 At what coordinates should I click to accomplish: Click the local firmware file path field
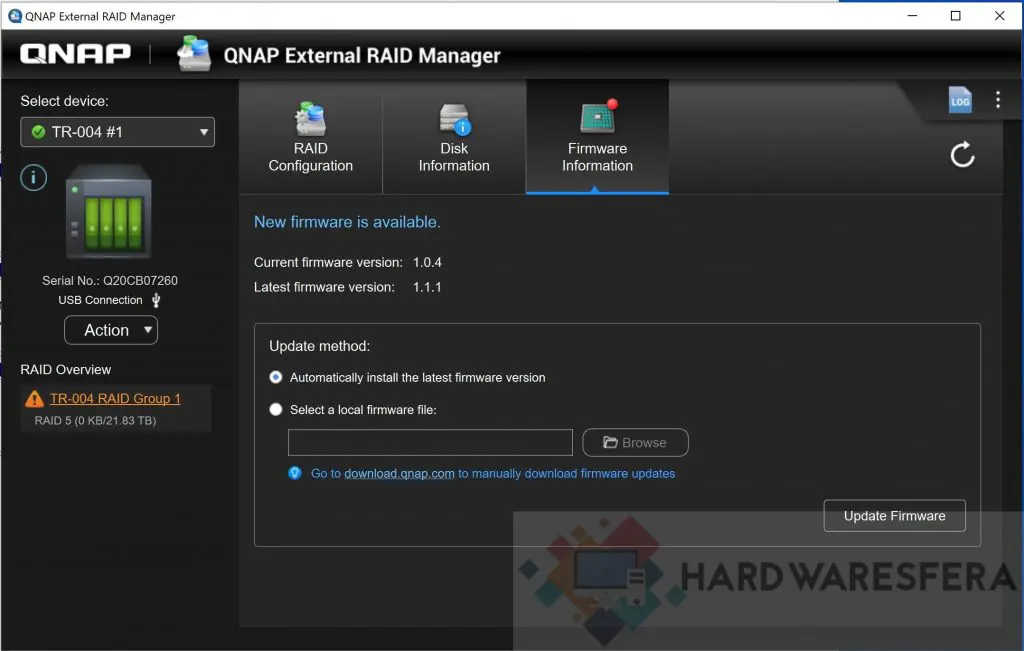point(430,443)
